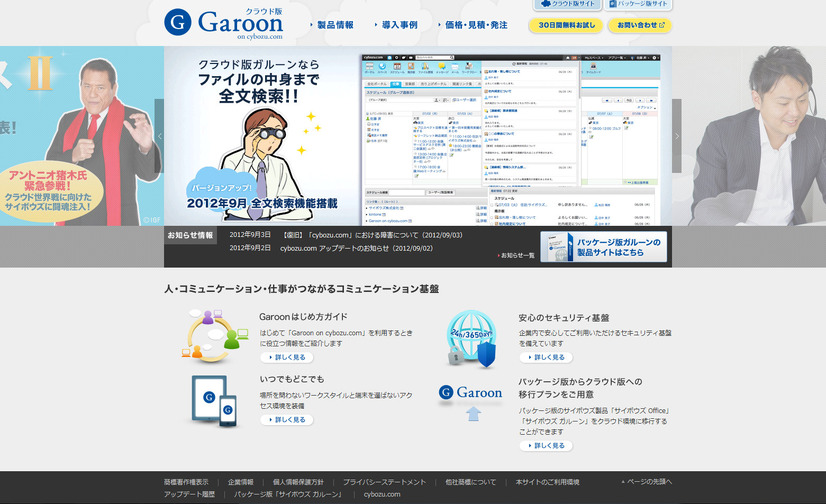Click the いつでもどこでも heading
826x504 pixels.
tap(291, 379)
